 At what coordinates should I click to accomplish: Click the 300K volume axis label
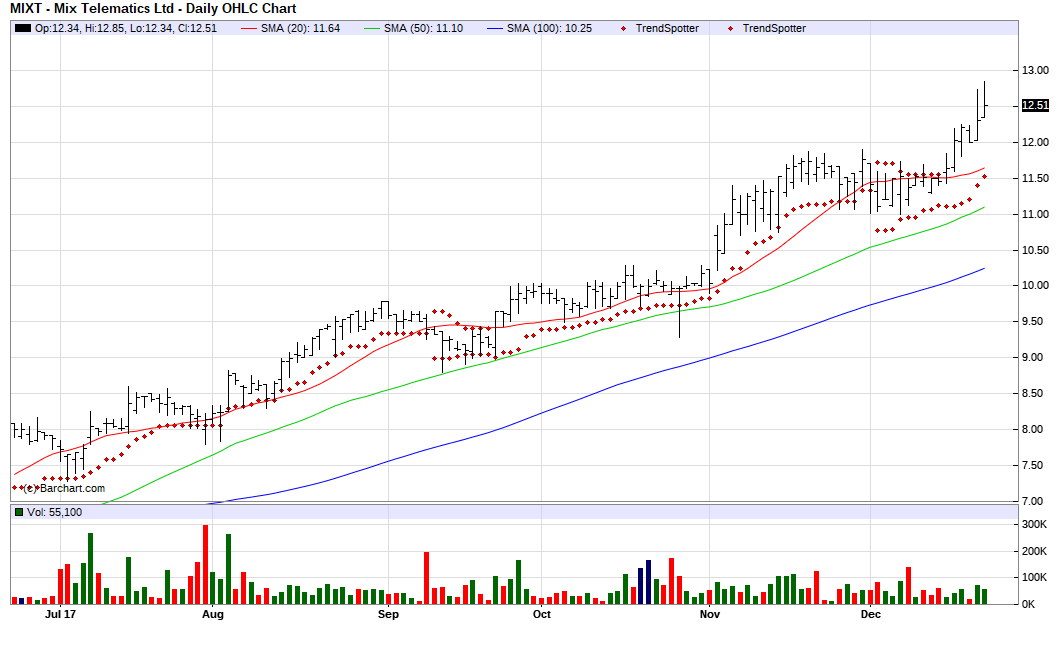point(1034,525)
